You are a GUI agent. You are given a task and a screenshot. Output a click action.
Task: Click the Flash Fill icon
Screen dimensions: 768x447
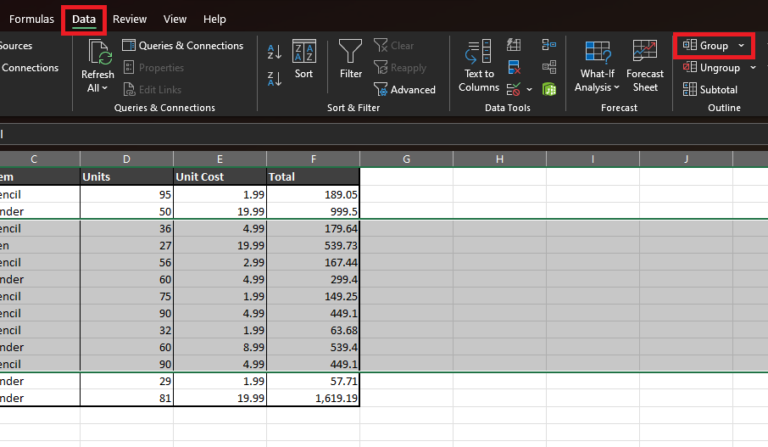(515, 45)
